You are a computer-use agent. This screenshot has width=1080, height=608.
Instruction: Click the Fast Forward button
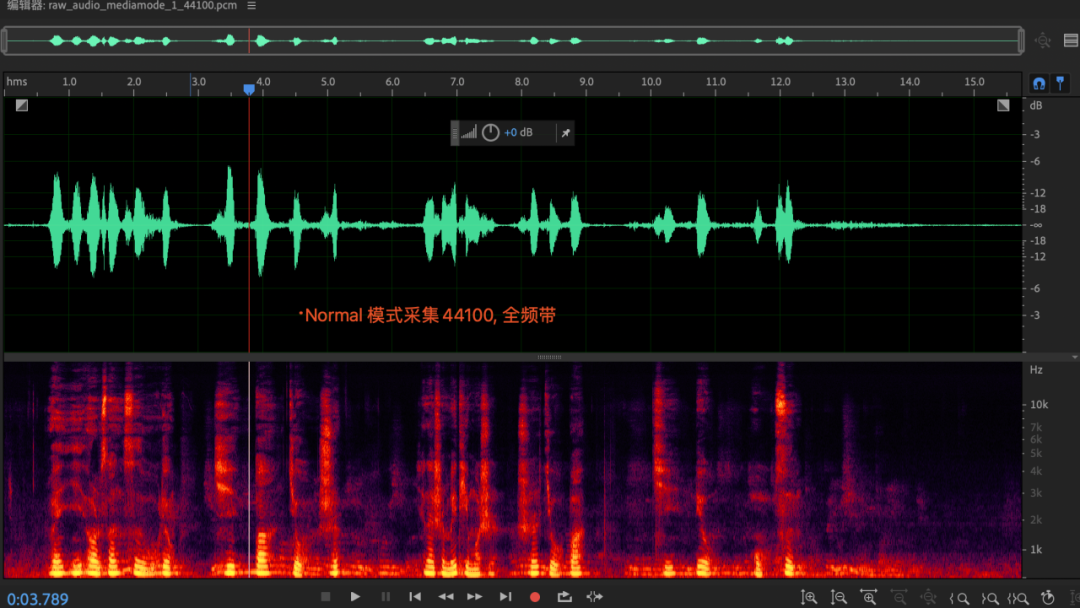pyautogui.click(x=475, y=597)
